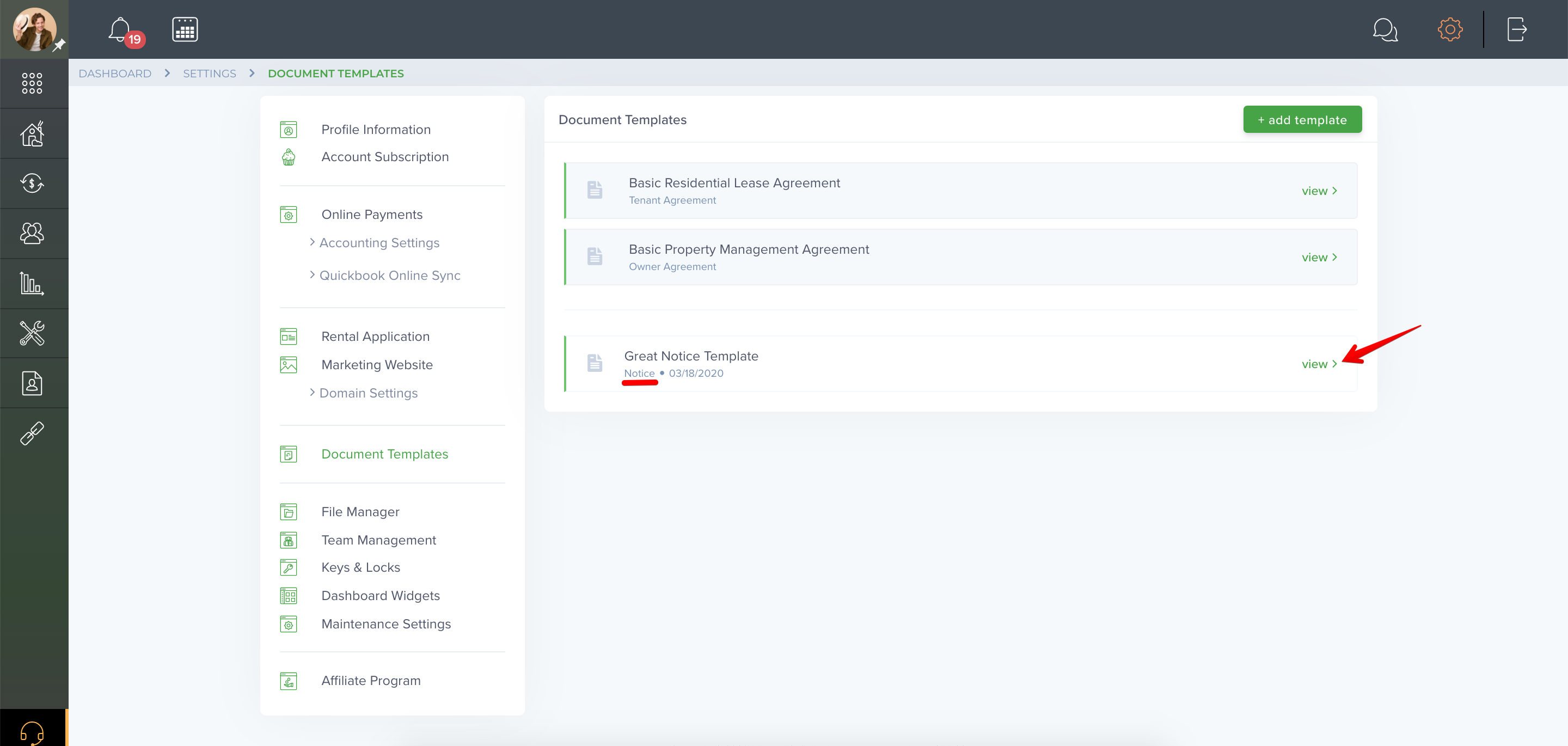Open Dashboard Widgets settings

pos(380,596)
